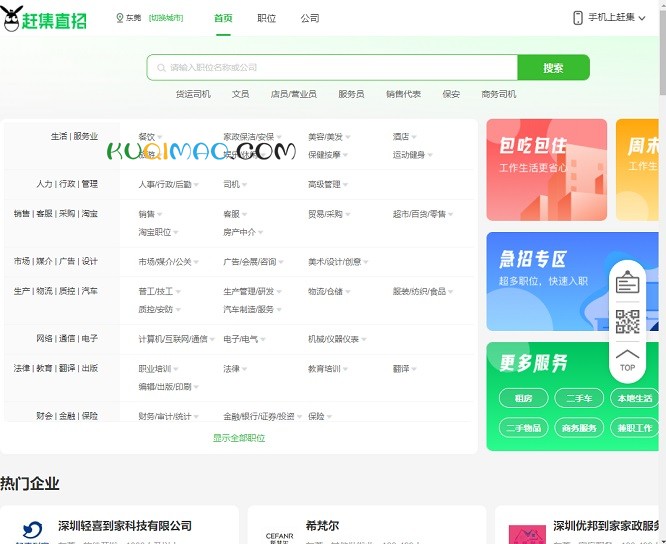Expand the 房产中介 dropdown

click(243, 232)
